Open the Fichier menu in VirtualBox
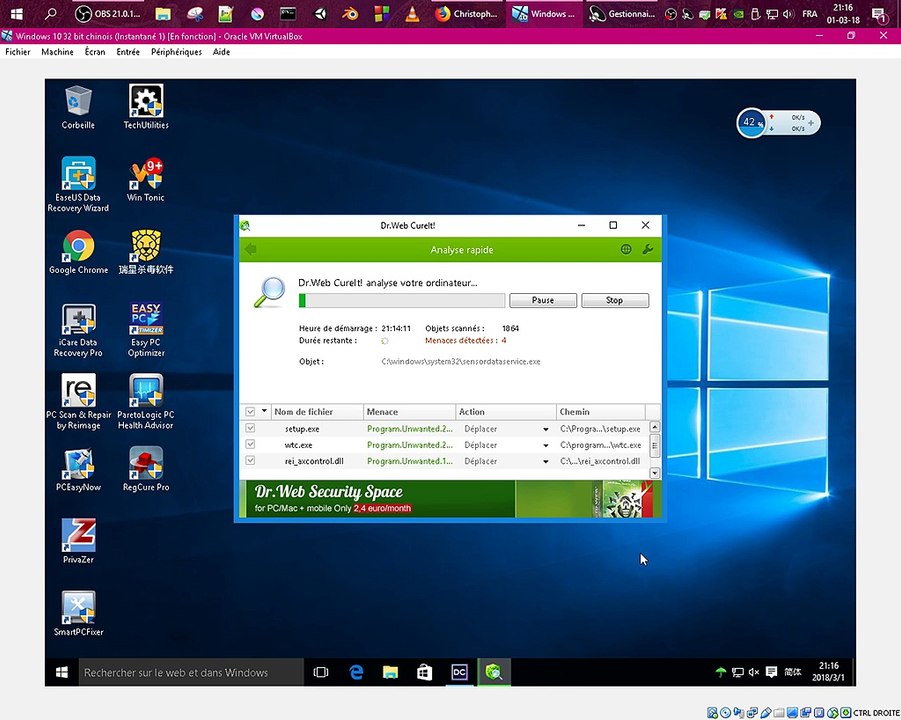 pyautogui.click(x=18, y=52)
